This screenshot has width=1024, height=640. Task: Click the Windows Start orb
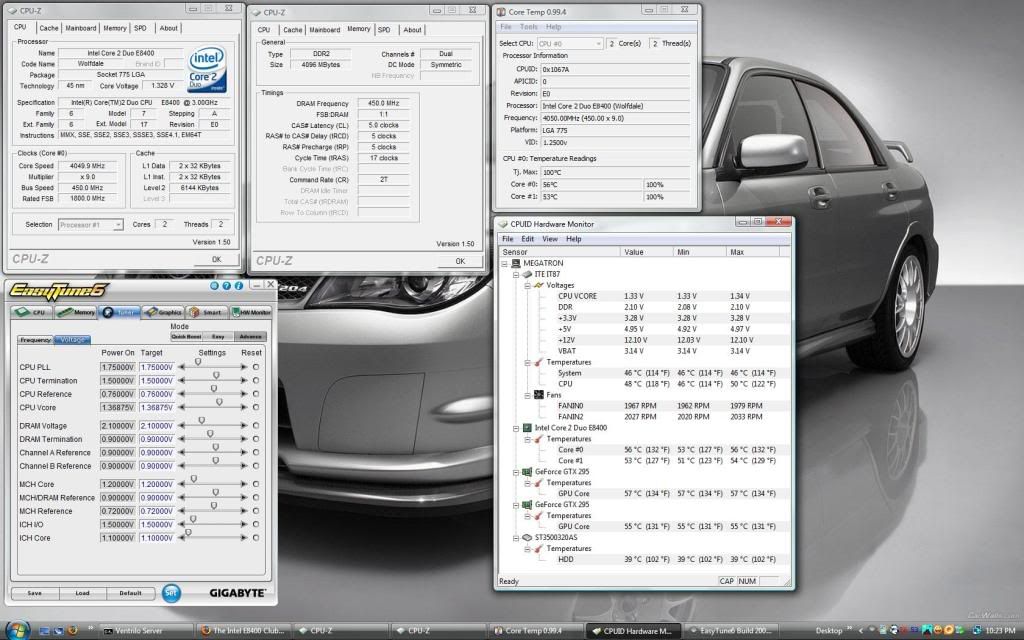pyautogui.click(x=19, y=630)
